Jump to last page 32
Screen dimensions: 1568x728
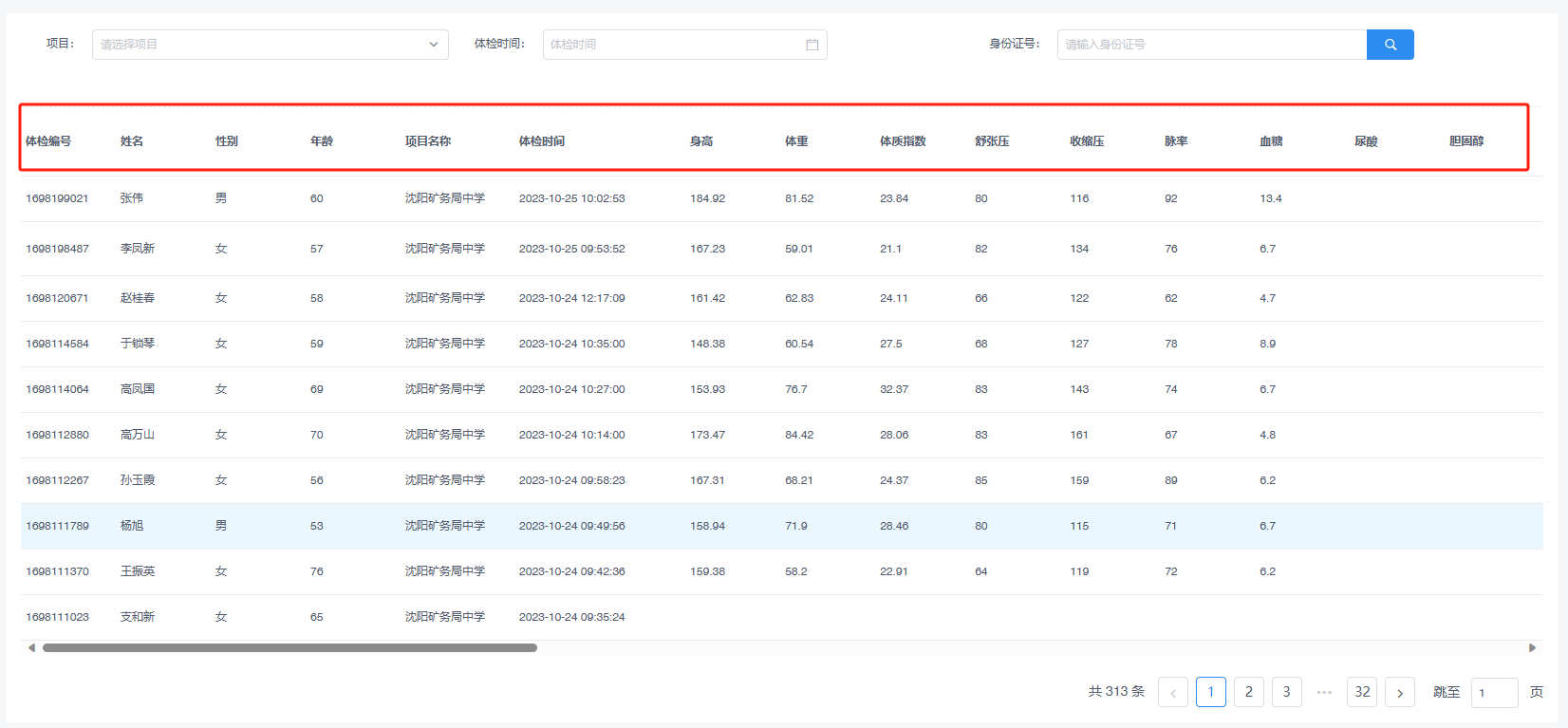click(x=1362, y=692)
